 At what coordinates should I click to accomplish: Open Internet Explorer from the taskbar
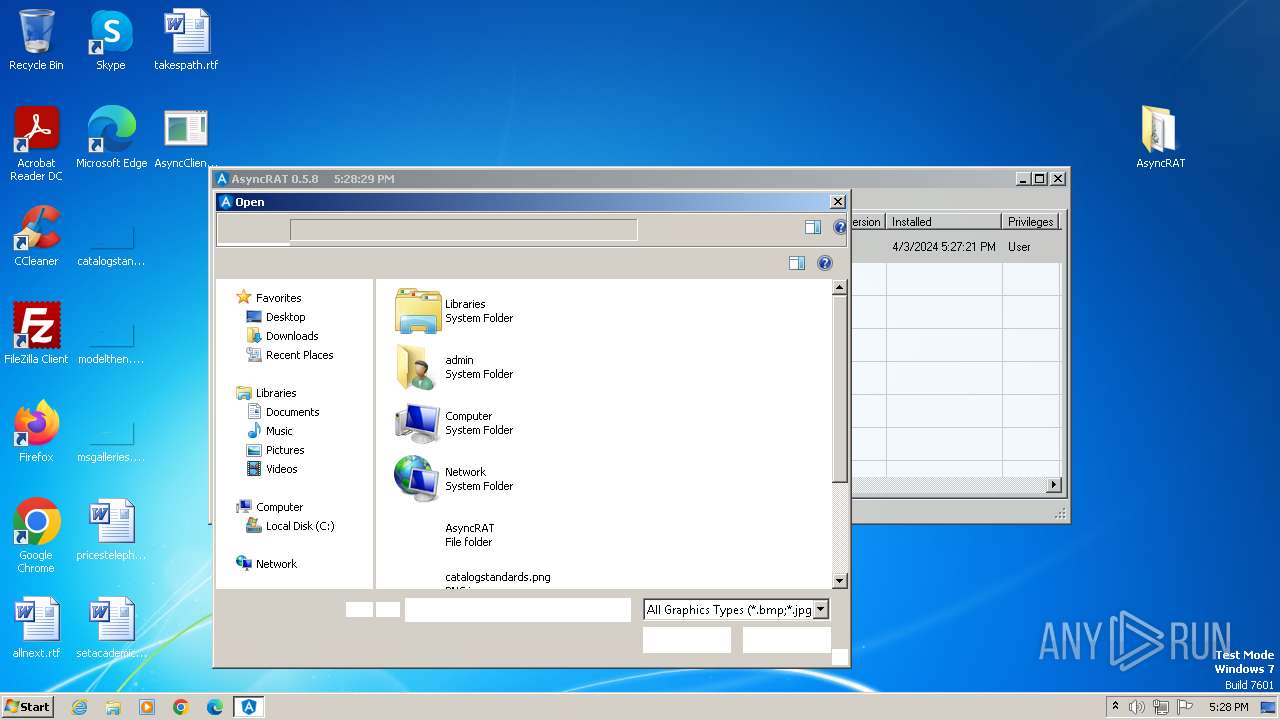(79, 707)
